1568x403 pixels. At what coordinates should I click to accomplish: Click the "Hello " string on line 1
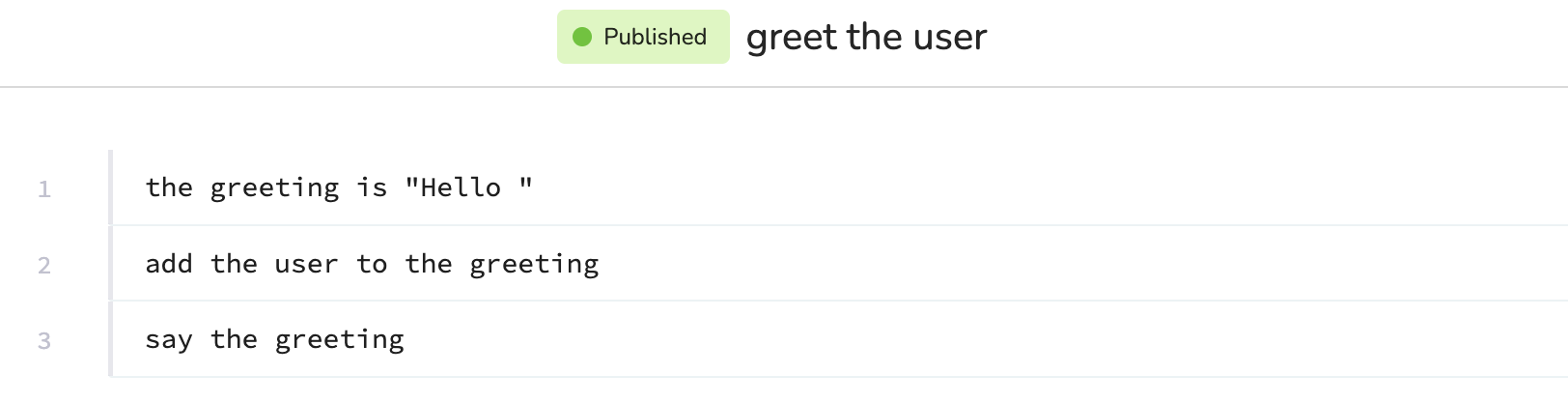pyautogui.click(x=468, y=187)
